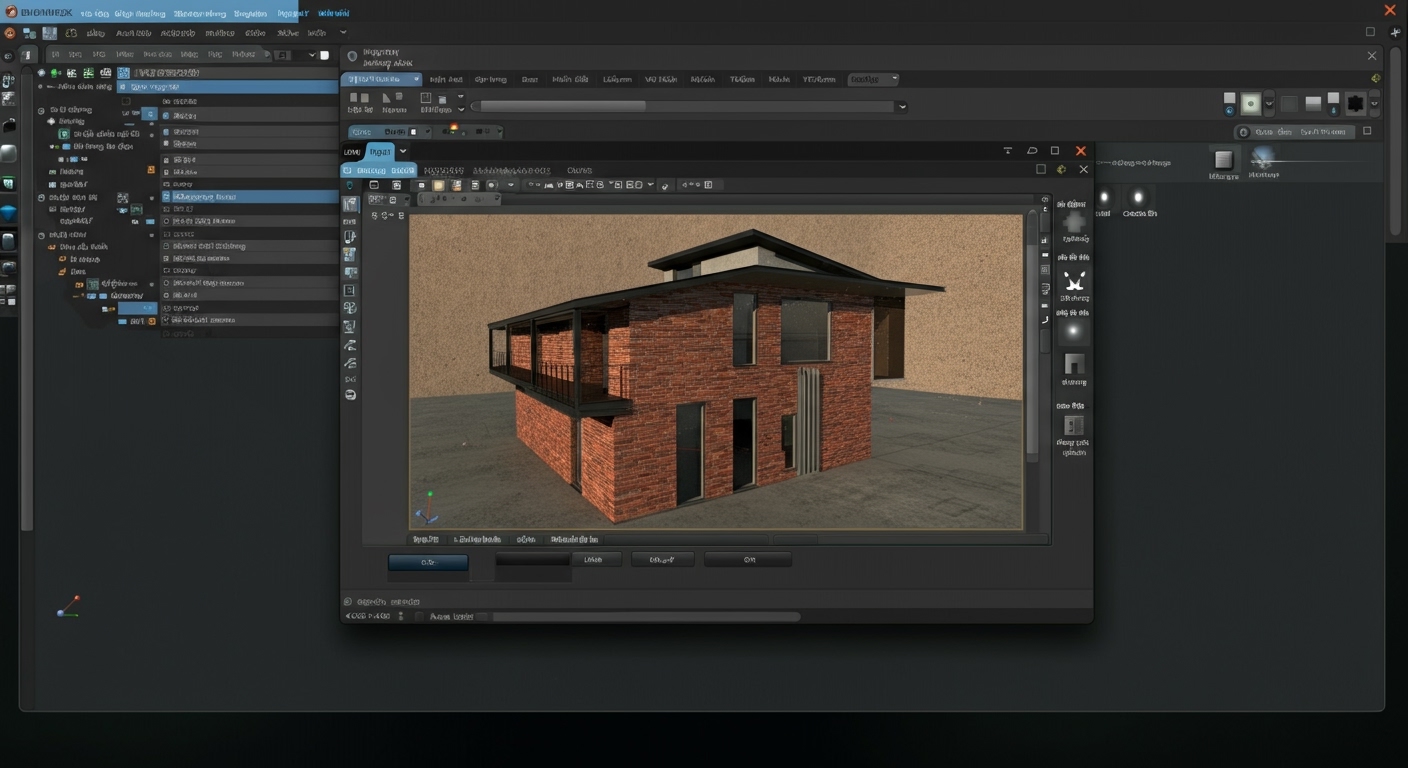Viewport: 1408px width, 768px height.
Task: Click the light green square swatch in top-right toolbar
Action: point(1250,103)
